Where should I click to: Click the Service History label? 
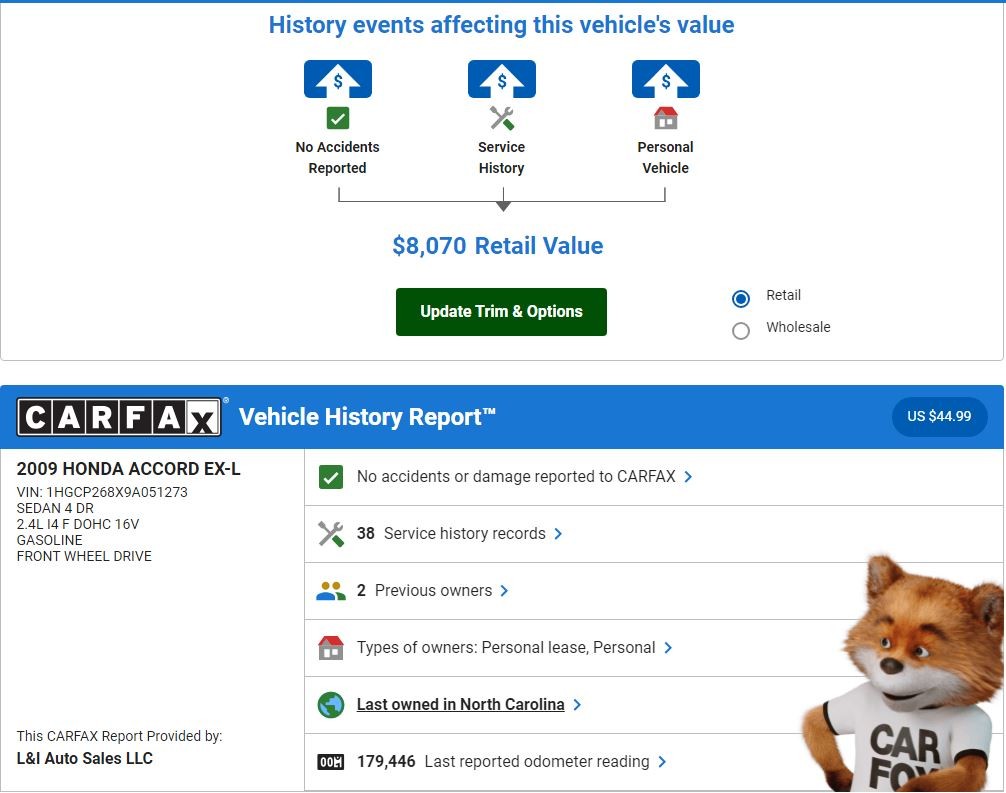(x=502, y=157)
